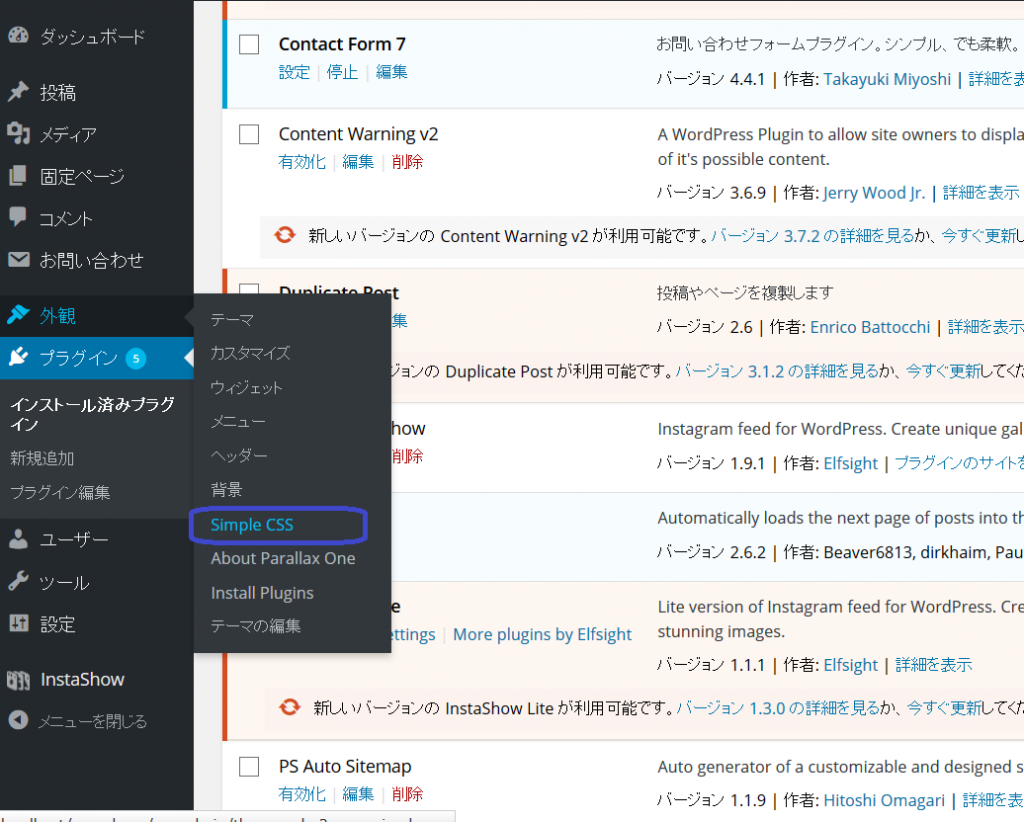Click the Users person icon
Image resolution: width=1024 pixels, height=822 pixels.
coord(18,540)
